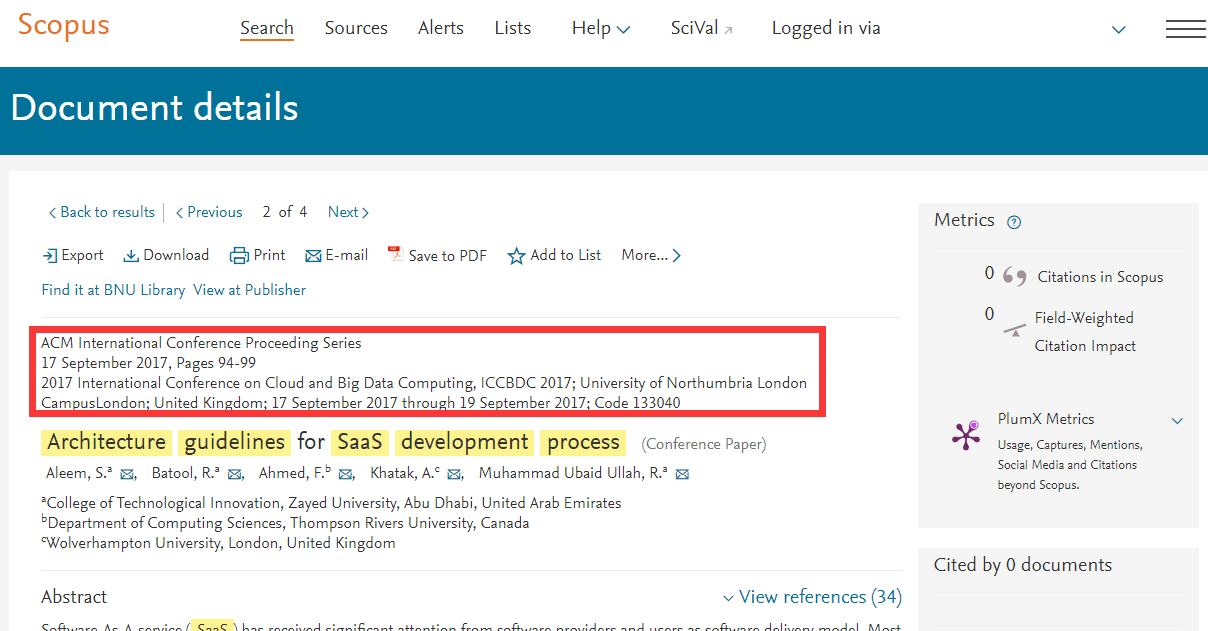The image size is (1208, 631).
Task: Click the Print printer icon
Action: 239,256
